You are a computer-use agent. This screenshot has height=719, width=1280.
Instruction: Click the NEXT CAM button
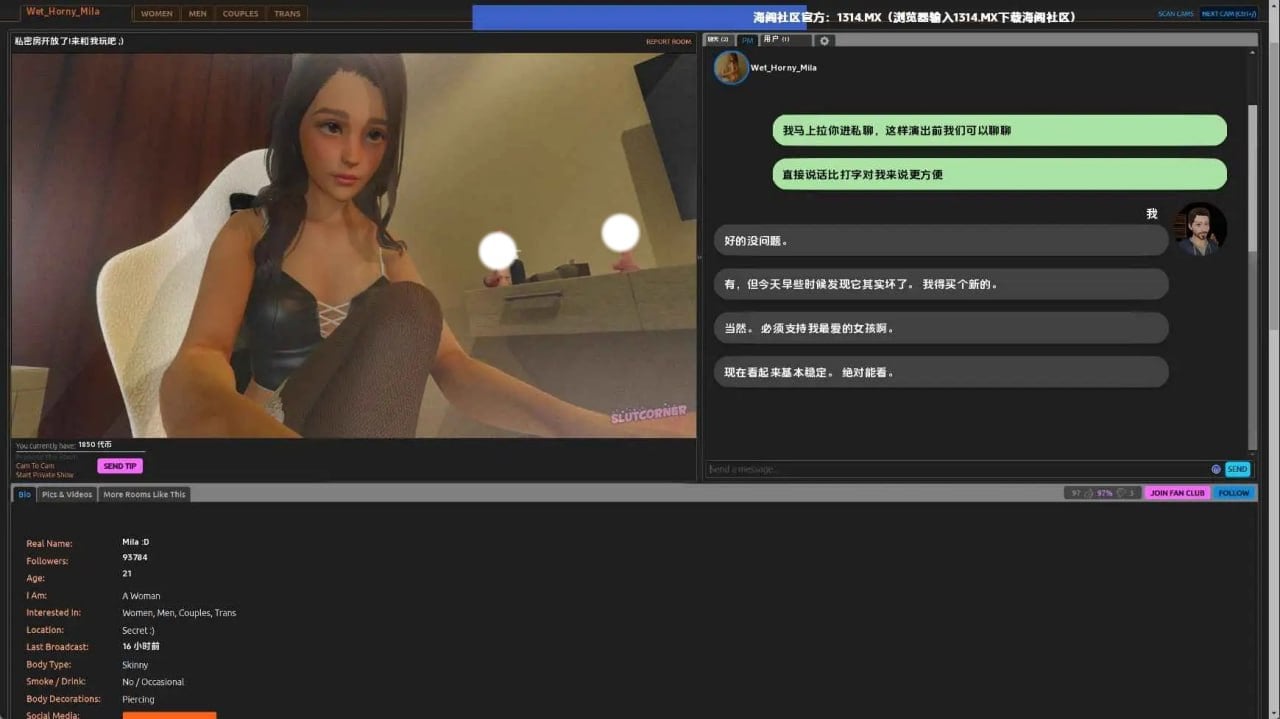[1228, 14]
